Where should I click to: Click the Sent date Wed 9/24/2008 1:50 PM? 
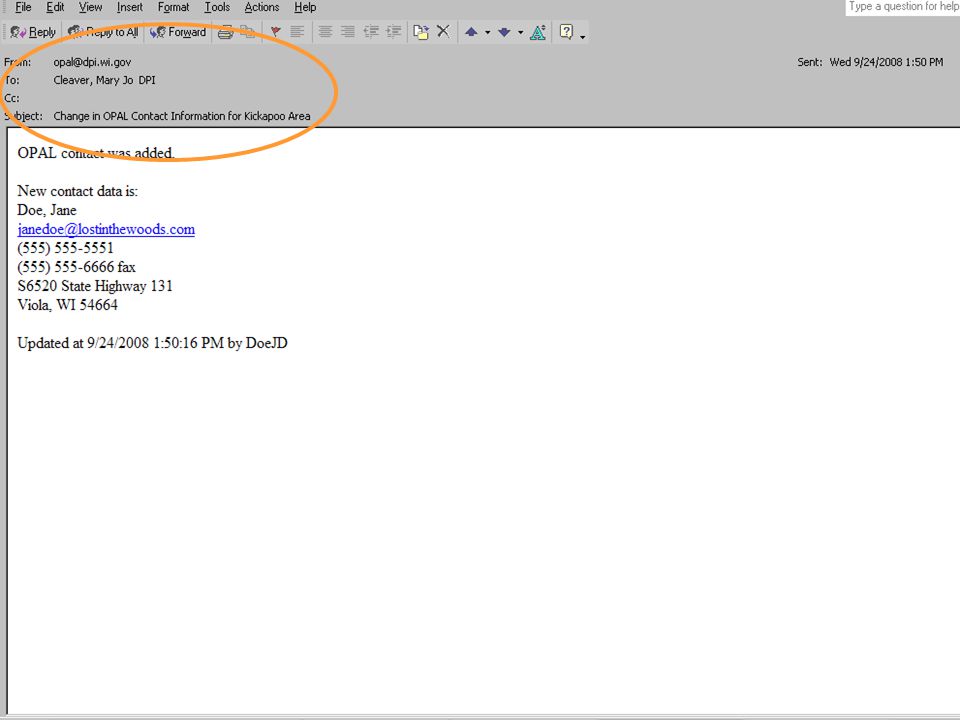886,62
